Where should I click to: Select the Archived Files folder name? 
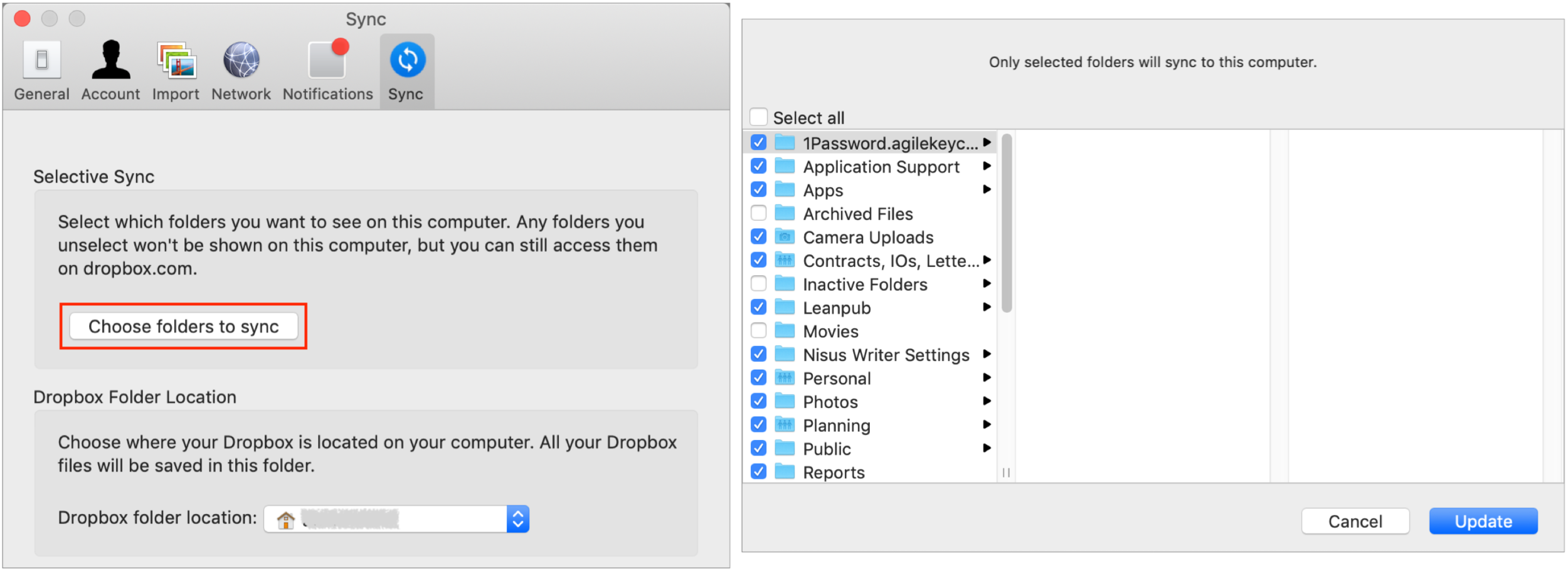click(x=858, y=214)
